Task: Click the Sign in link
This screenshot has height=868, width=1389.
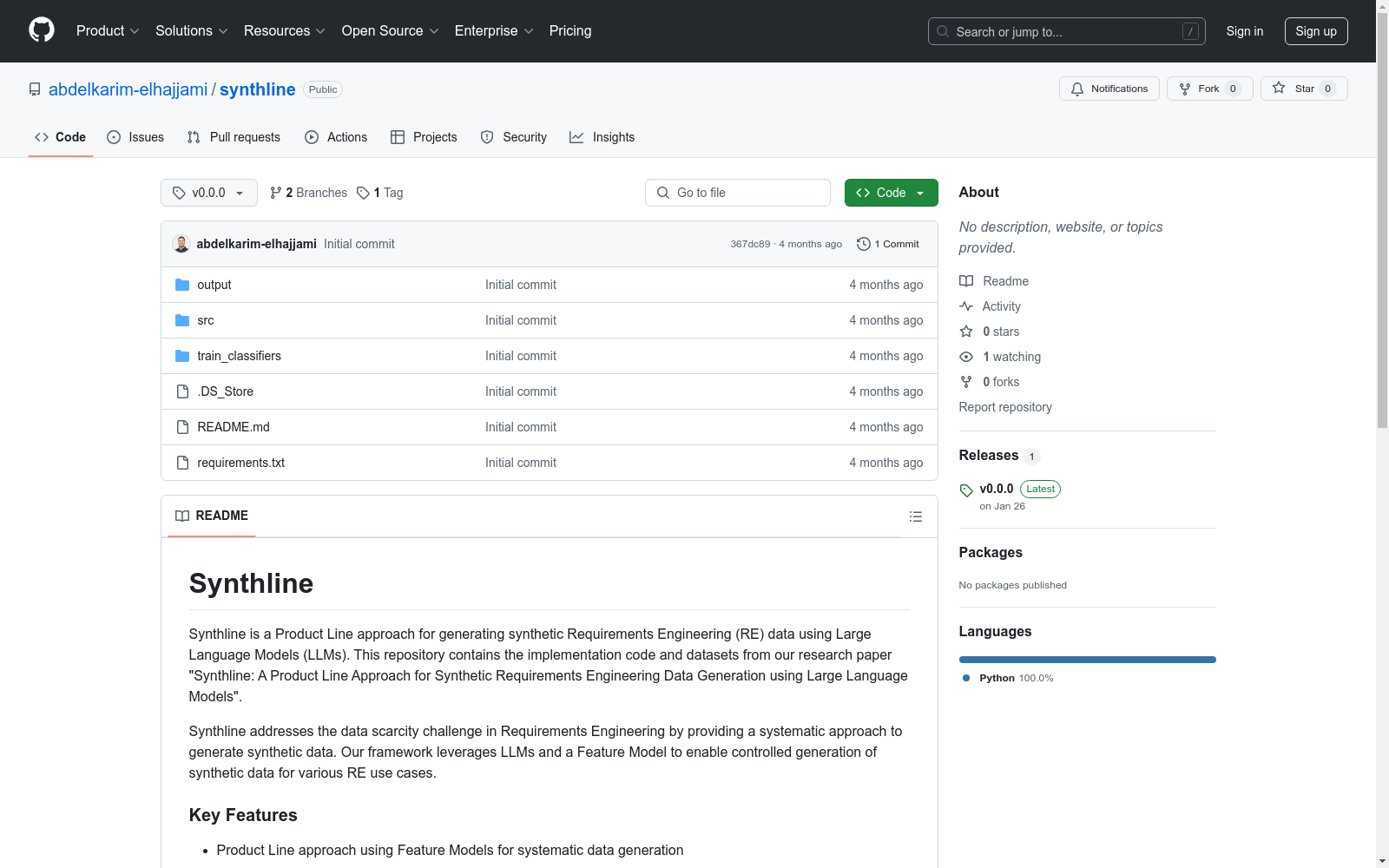Action: [x=1245, y=31]
